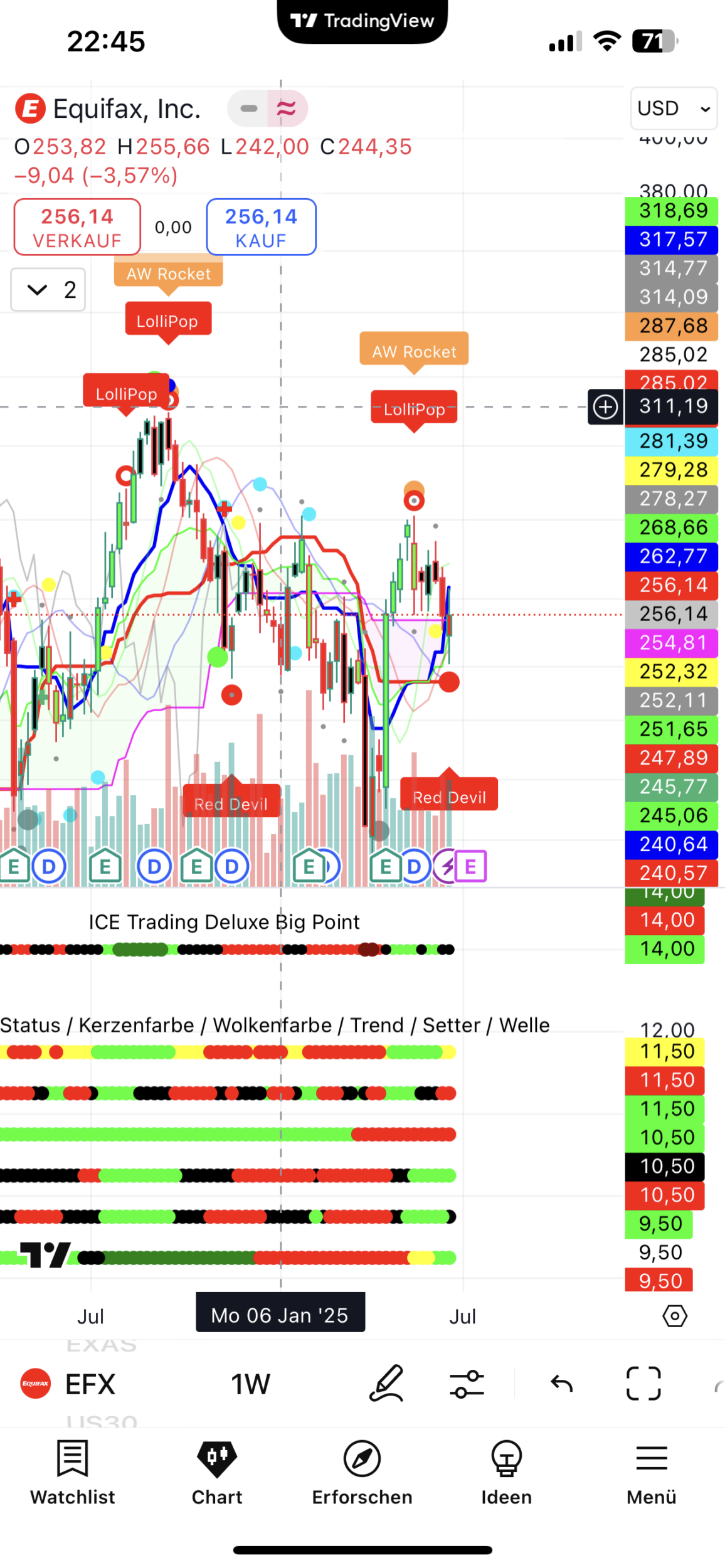
Task: Open the drawing tools pencil icon
Action: pos(386,1384)
